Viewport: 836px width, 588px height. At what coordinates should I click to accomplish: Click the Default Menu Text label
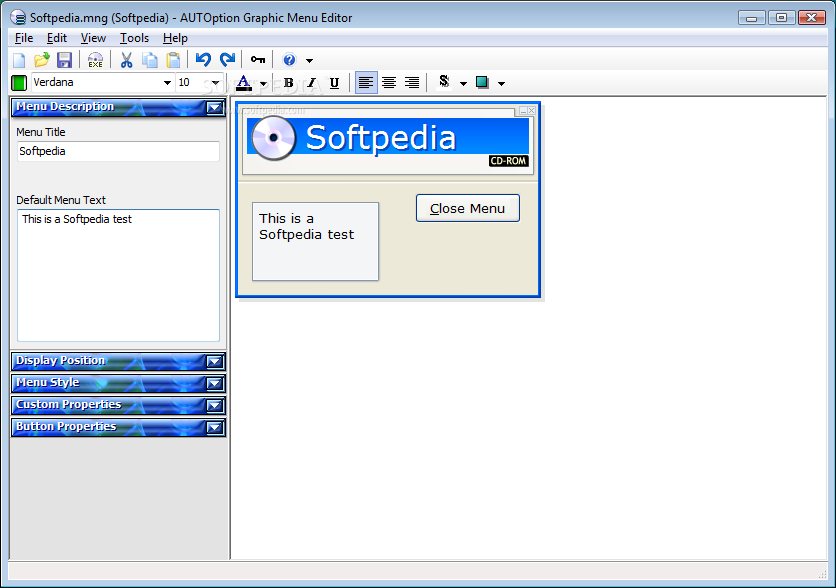point(61,200)
